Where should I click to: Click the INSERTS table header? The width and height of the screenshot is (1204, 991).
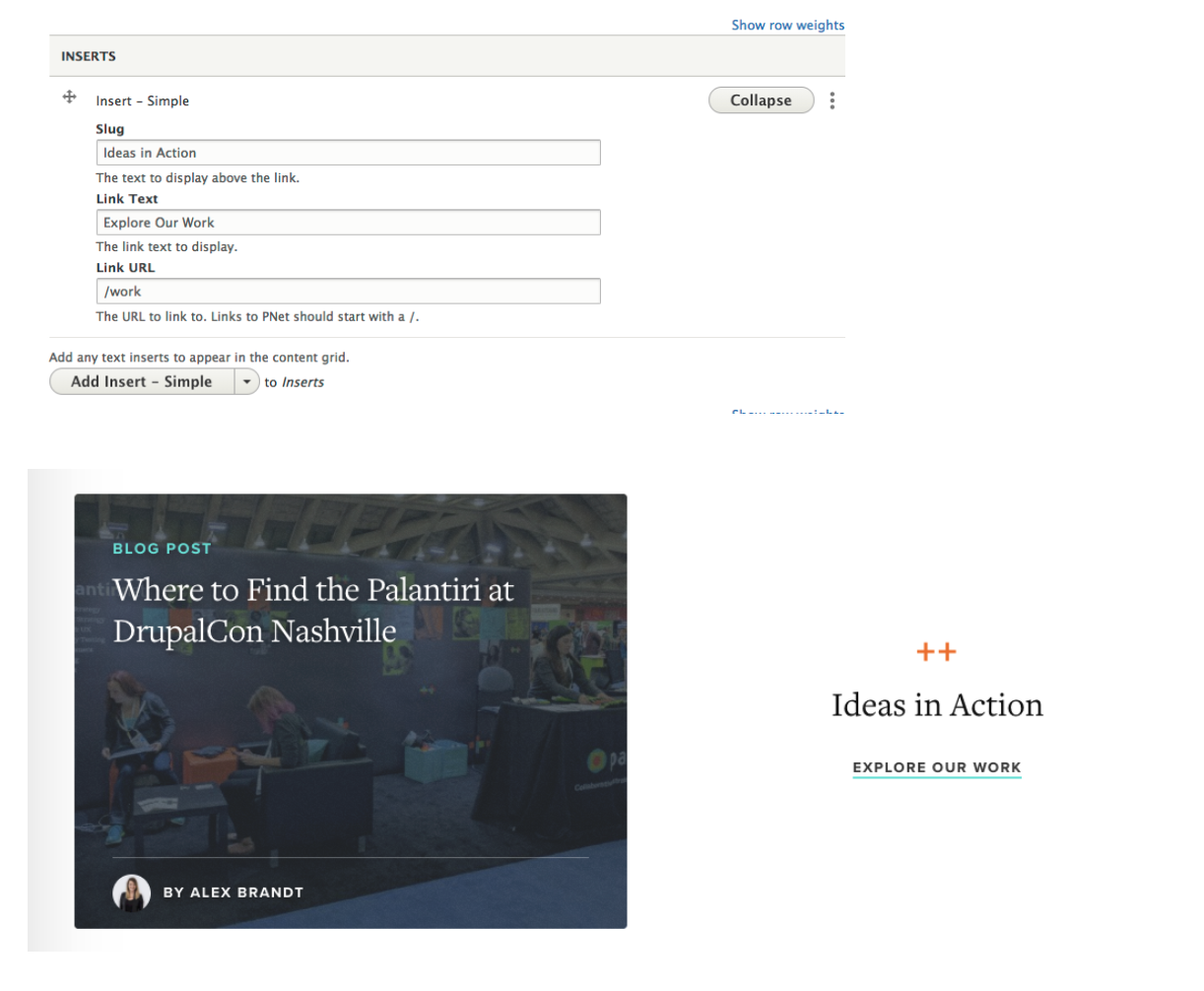tap(89, 56)
